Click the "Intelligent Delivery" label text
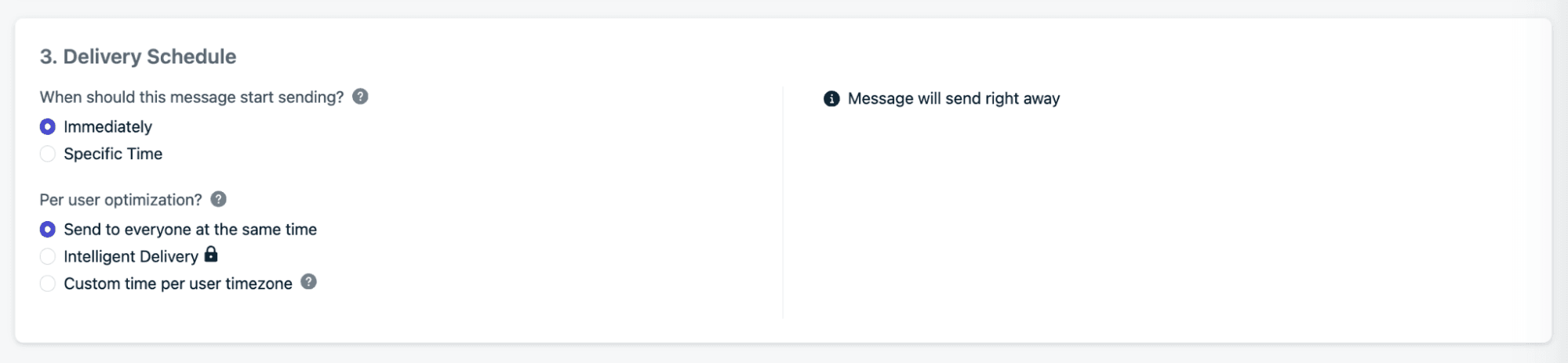 [x=130, y=256]
